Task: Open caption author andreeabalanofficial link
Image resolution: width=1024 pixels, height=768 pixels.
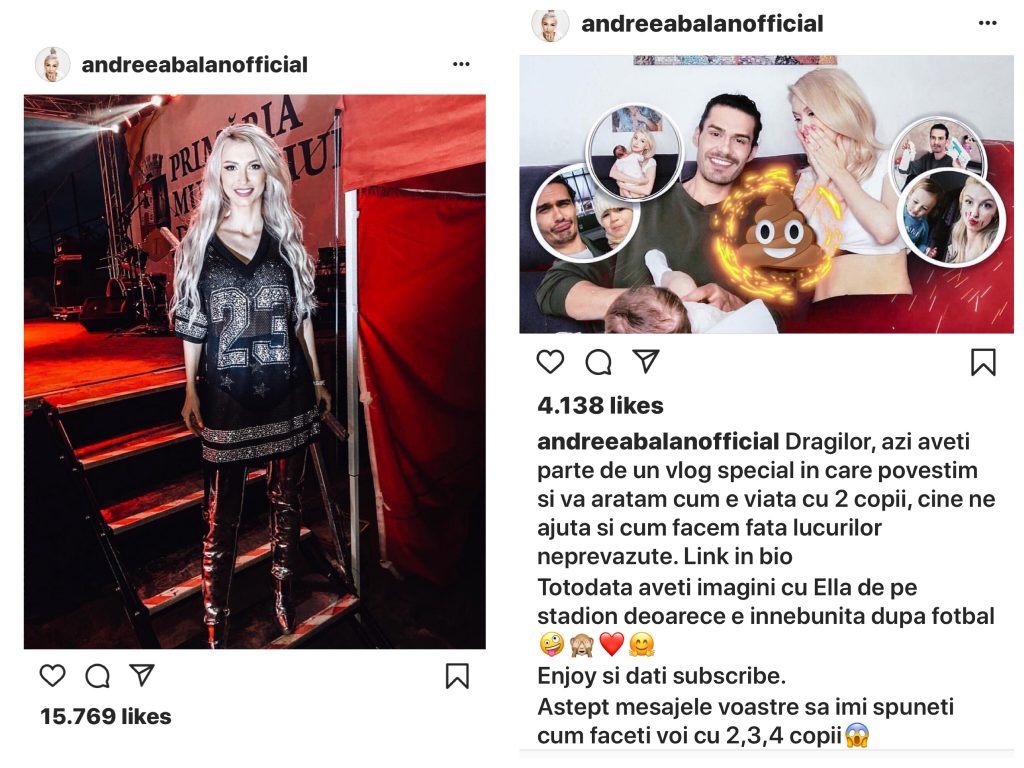Action: (x=658, y=441)
